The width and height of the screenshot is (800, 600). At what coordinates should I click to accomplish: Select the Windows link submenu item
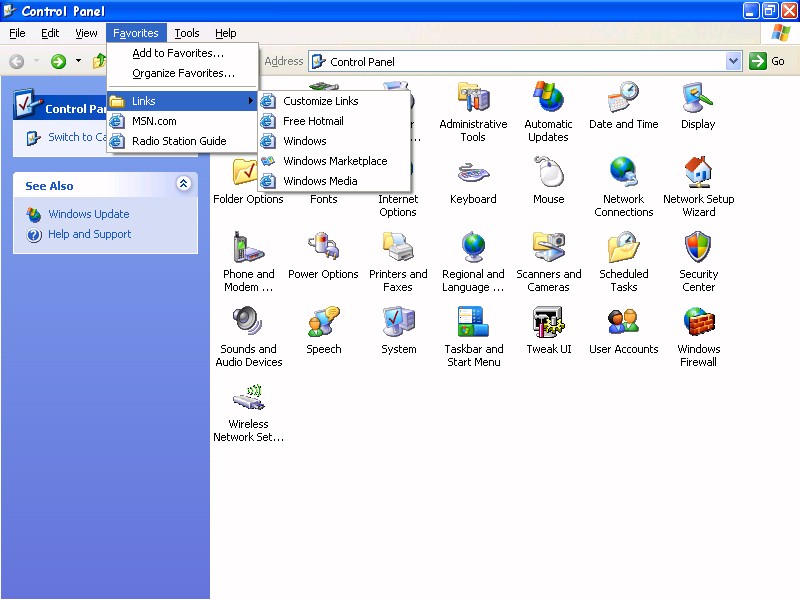[334, 141]
